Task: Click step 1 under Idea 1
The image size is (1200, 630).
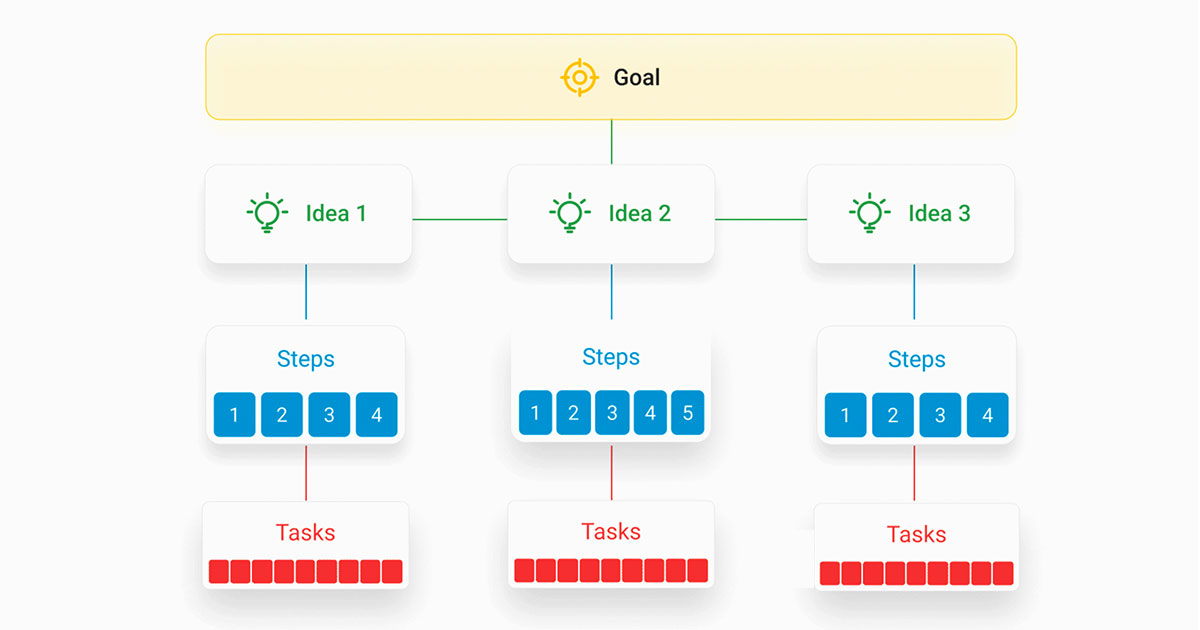Action: 235,415
